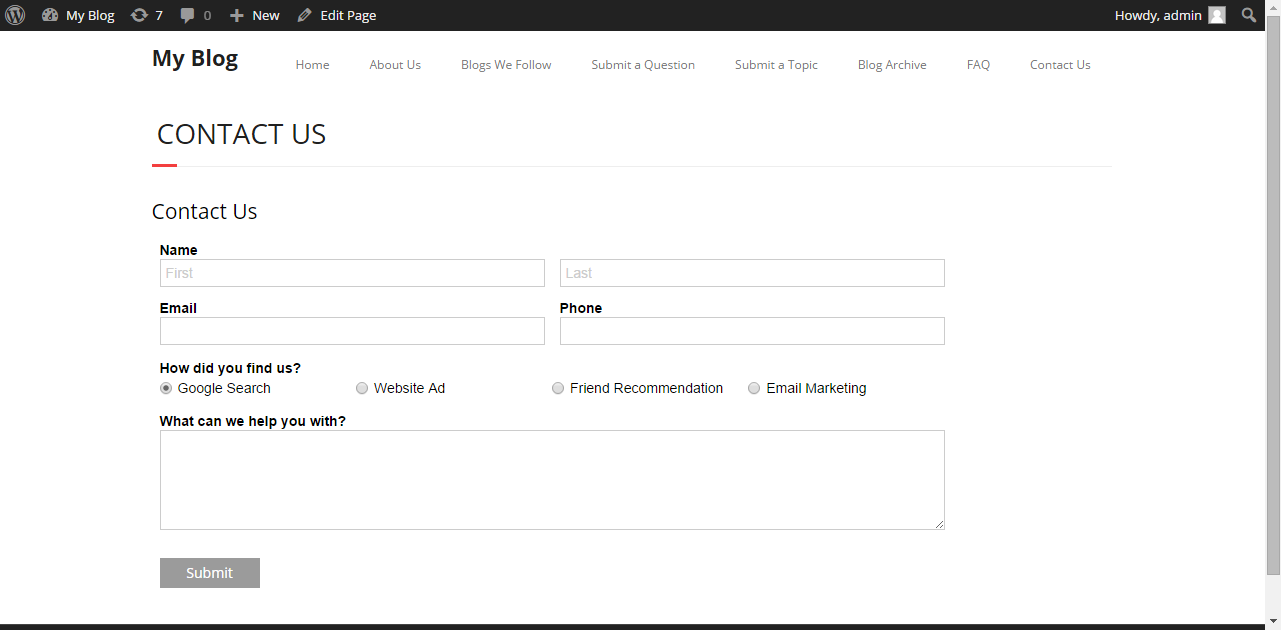
Task: Click the textarea resize handle corner
Action: tap(939, 524)
